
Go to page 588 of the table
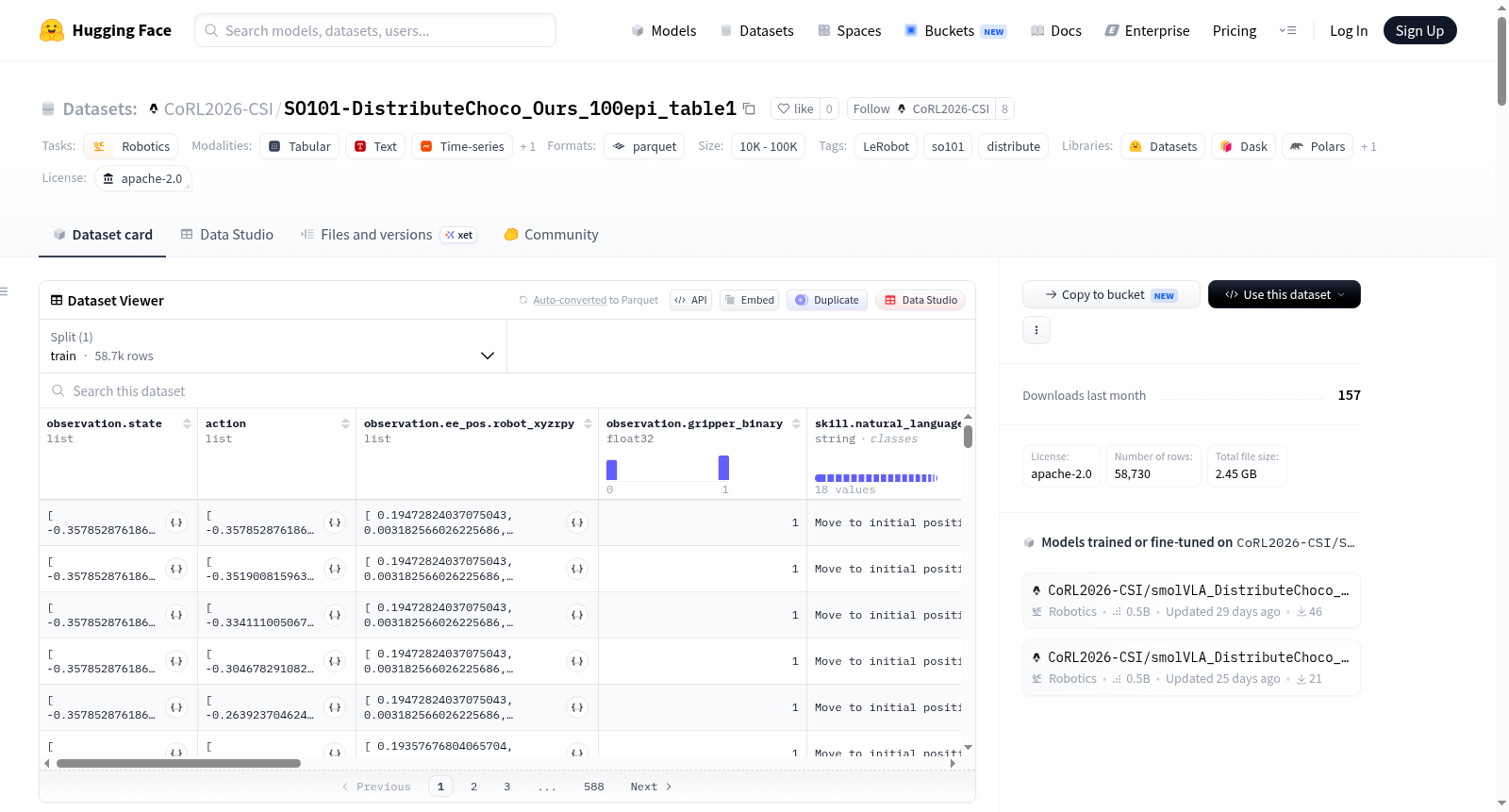(x=594, y=787)
